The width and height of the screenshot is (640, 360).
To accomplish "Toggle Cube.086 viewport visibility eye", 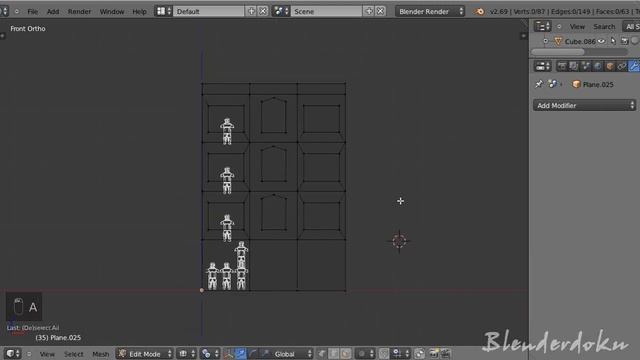I will click(602, 41).
